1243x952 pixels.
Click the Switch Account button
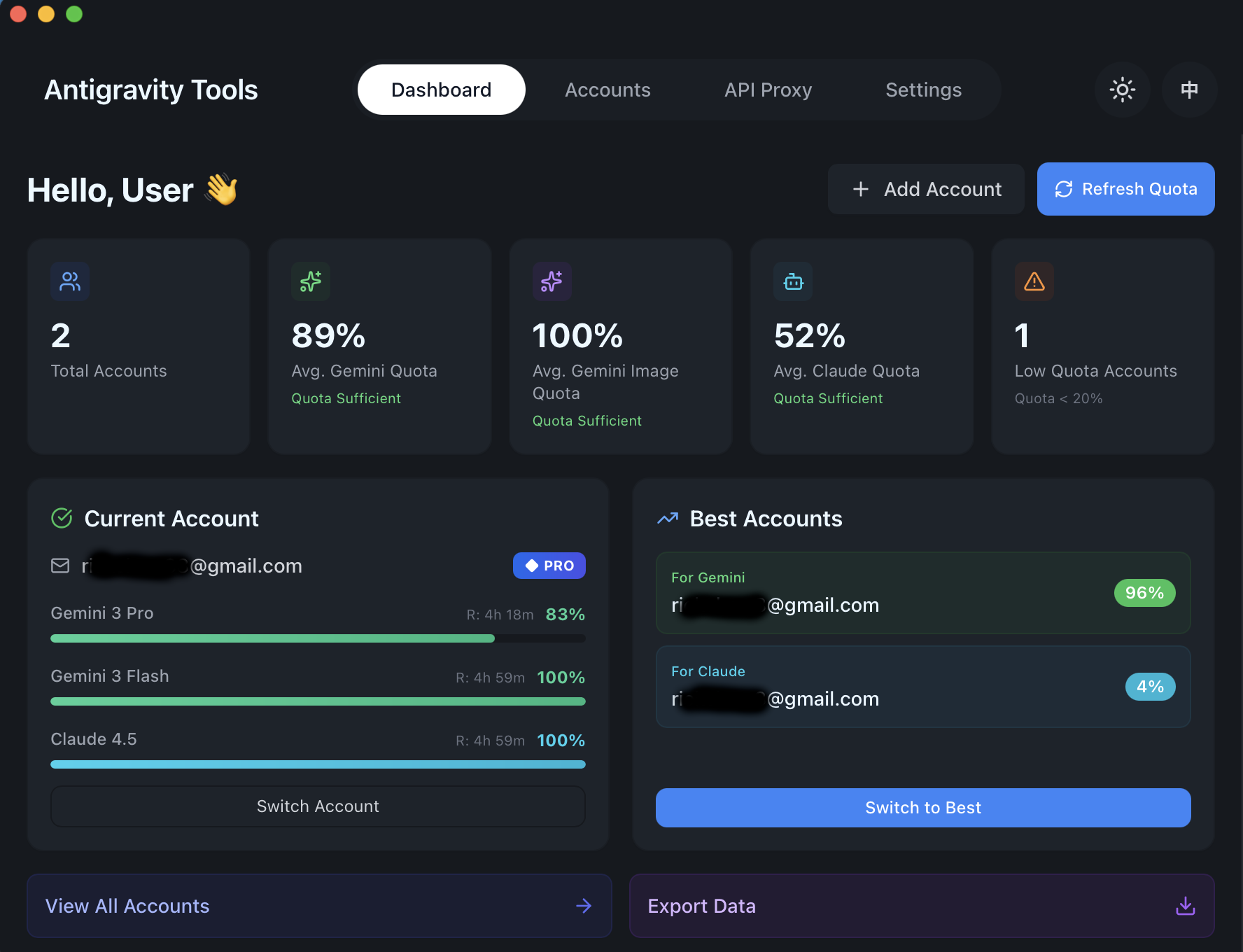pyautogui.click(x=318, y=806)
